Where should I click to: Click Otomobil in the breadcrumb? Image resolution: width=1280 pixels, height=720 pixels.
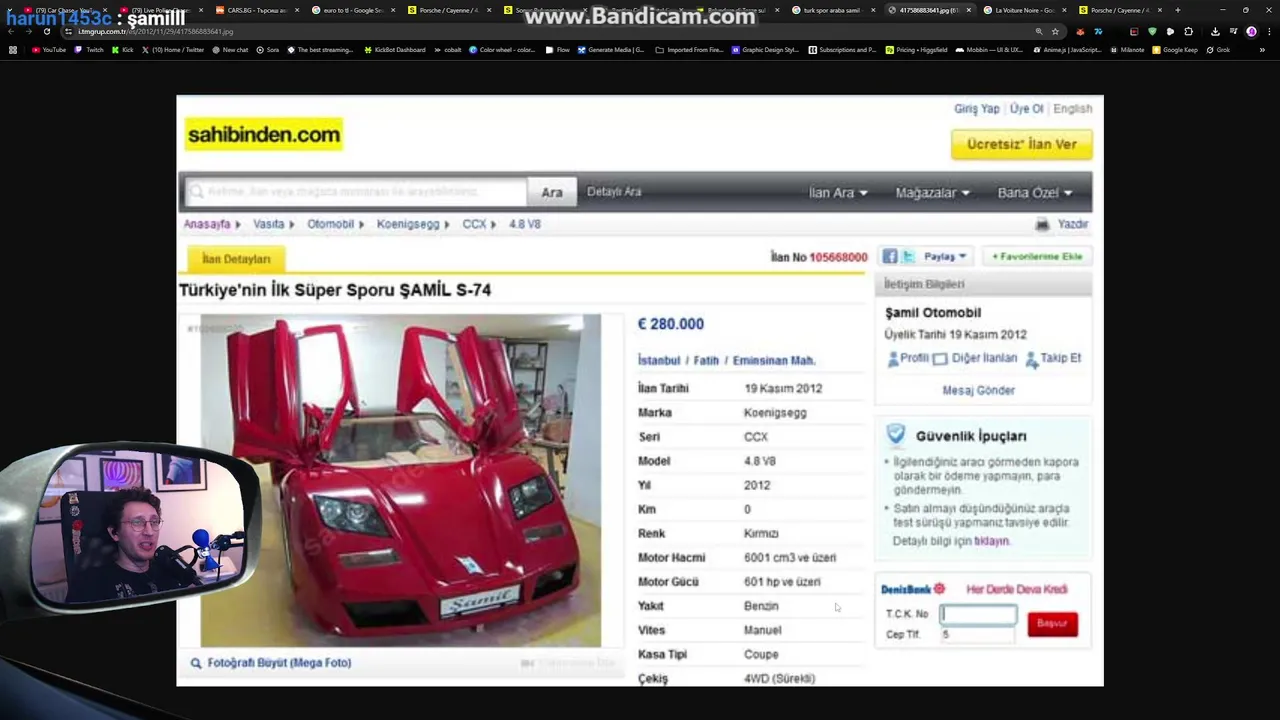coord(330,224)
